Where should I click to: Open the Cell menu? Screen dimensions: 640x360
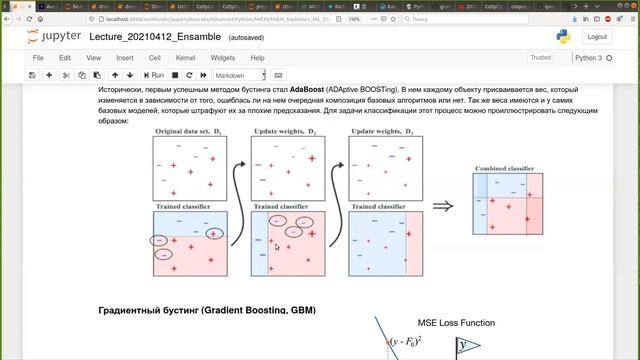tap(154, 58)
